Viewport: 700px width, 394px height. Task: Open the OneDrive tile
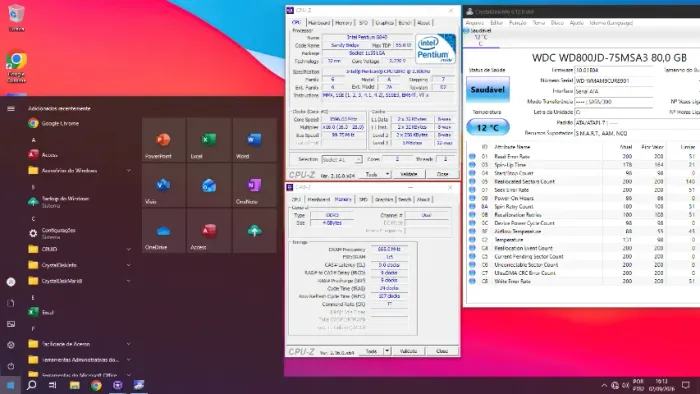[163, 231]
